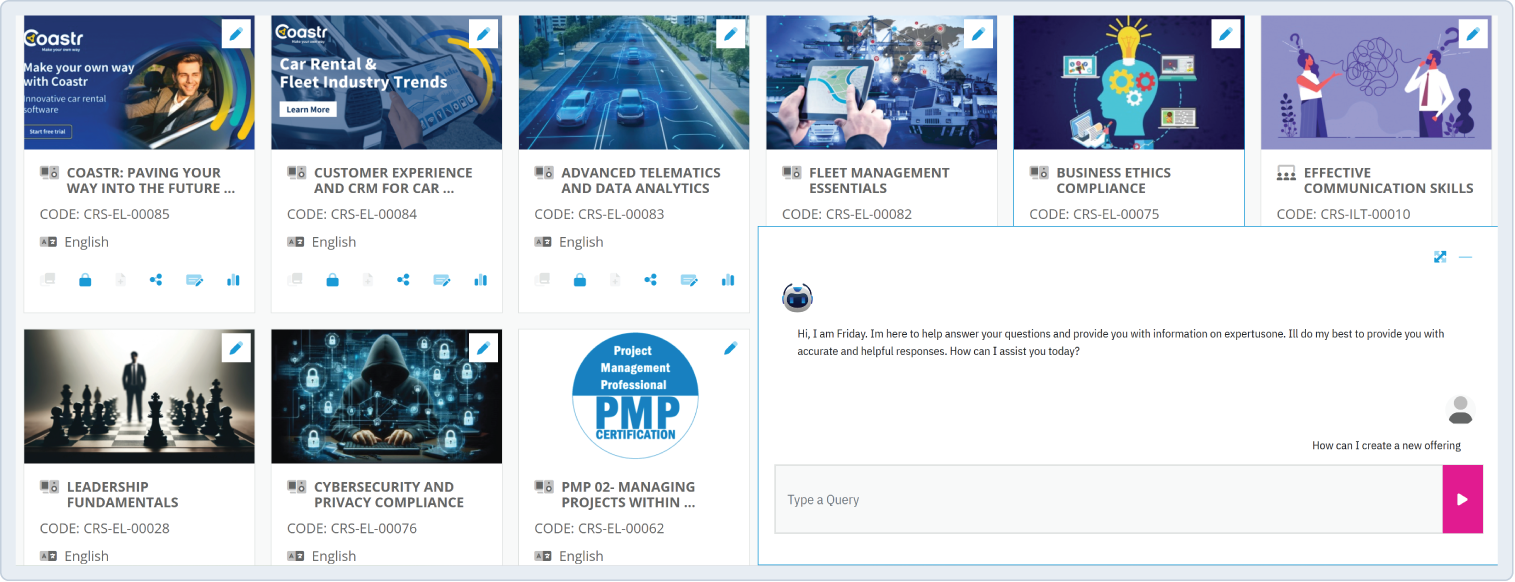Click the Learn More button on the fleet trends banner
This screenshot has width=1515, height=582.
coord(307,109)
